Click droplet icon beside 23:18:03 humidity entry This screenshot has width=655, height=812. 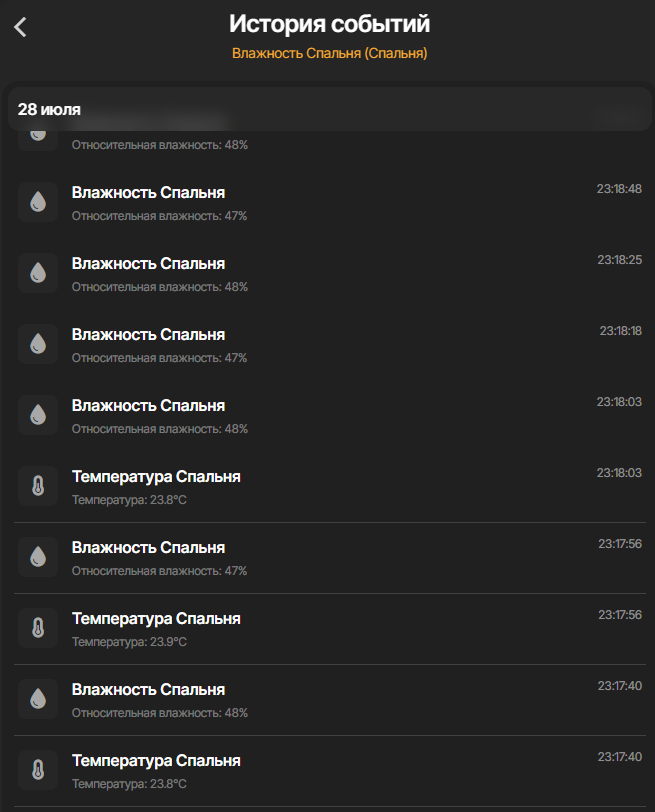38,415
